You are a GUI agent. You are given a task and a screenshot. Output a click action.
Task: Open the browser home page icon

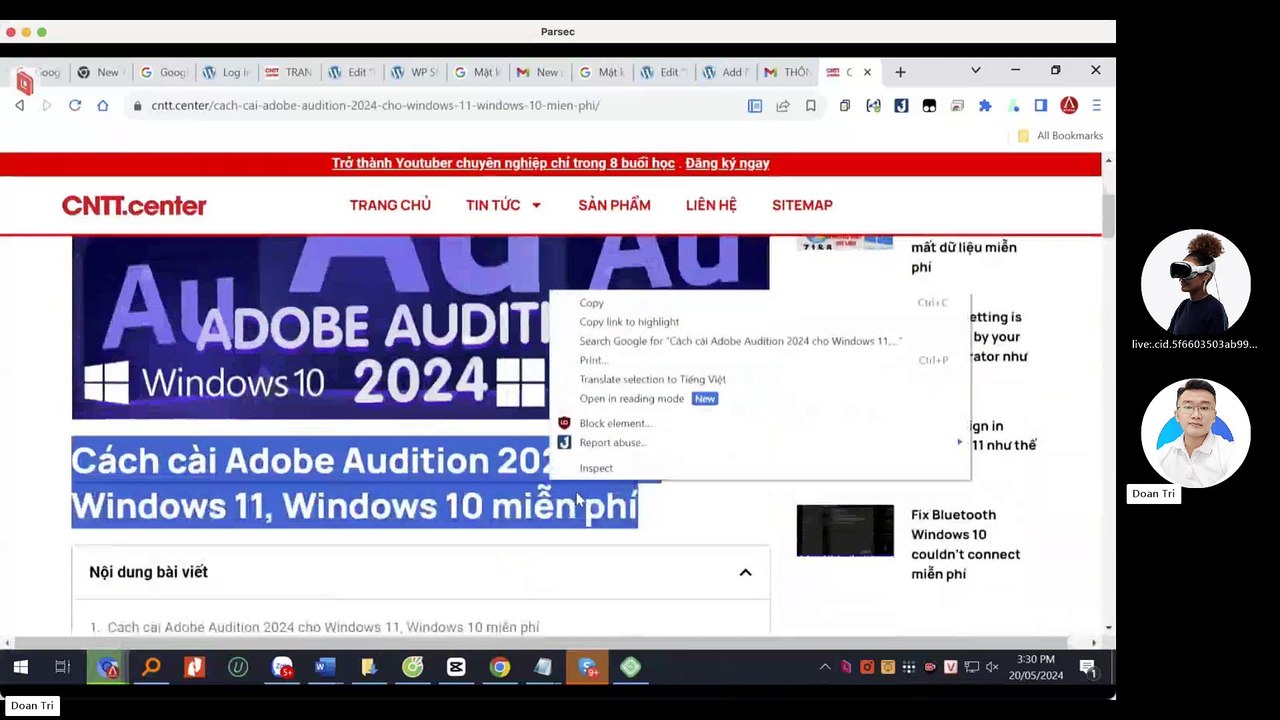tap(102, 105)
